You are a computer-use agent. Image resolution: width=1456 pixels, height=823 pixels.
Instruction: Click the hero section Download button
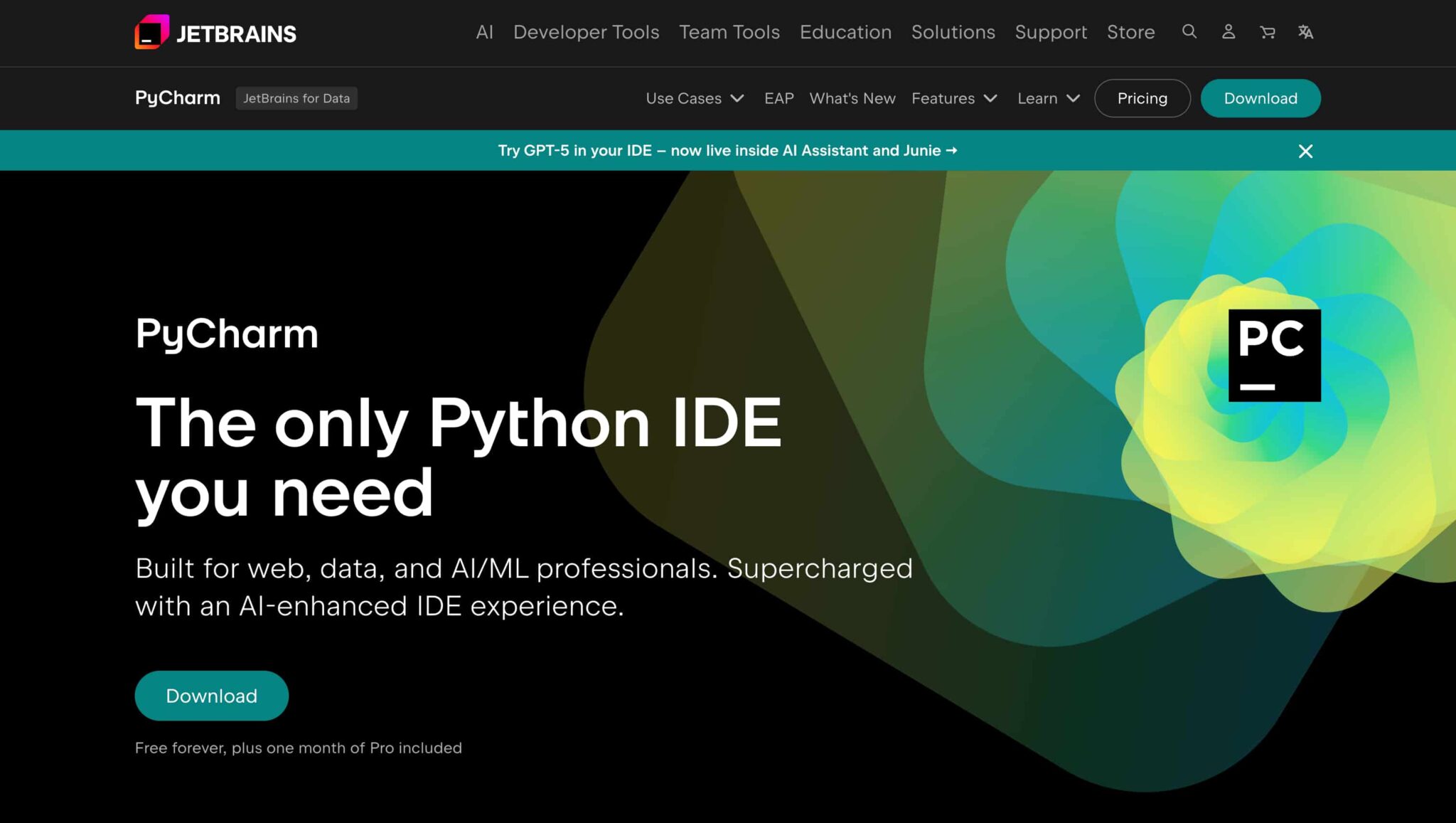pos(211,695)
